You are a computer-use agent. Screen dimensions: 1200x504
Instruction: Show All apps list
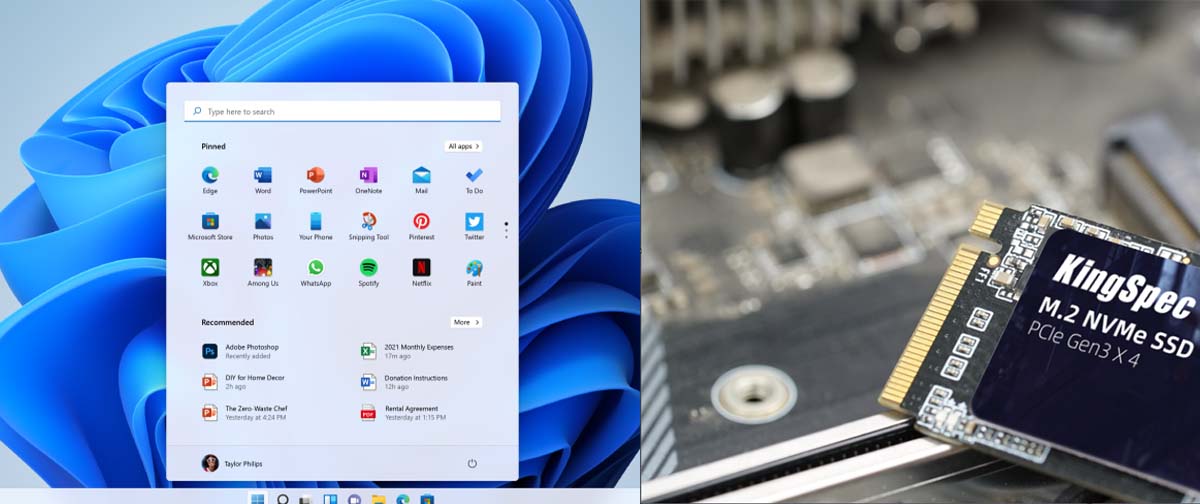(463, 146)
